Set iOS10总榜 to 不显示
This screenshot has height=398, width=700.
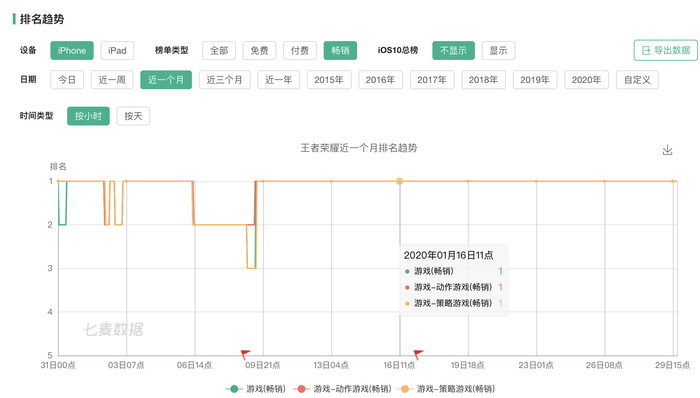pos(454,50)
